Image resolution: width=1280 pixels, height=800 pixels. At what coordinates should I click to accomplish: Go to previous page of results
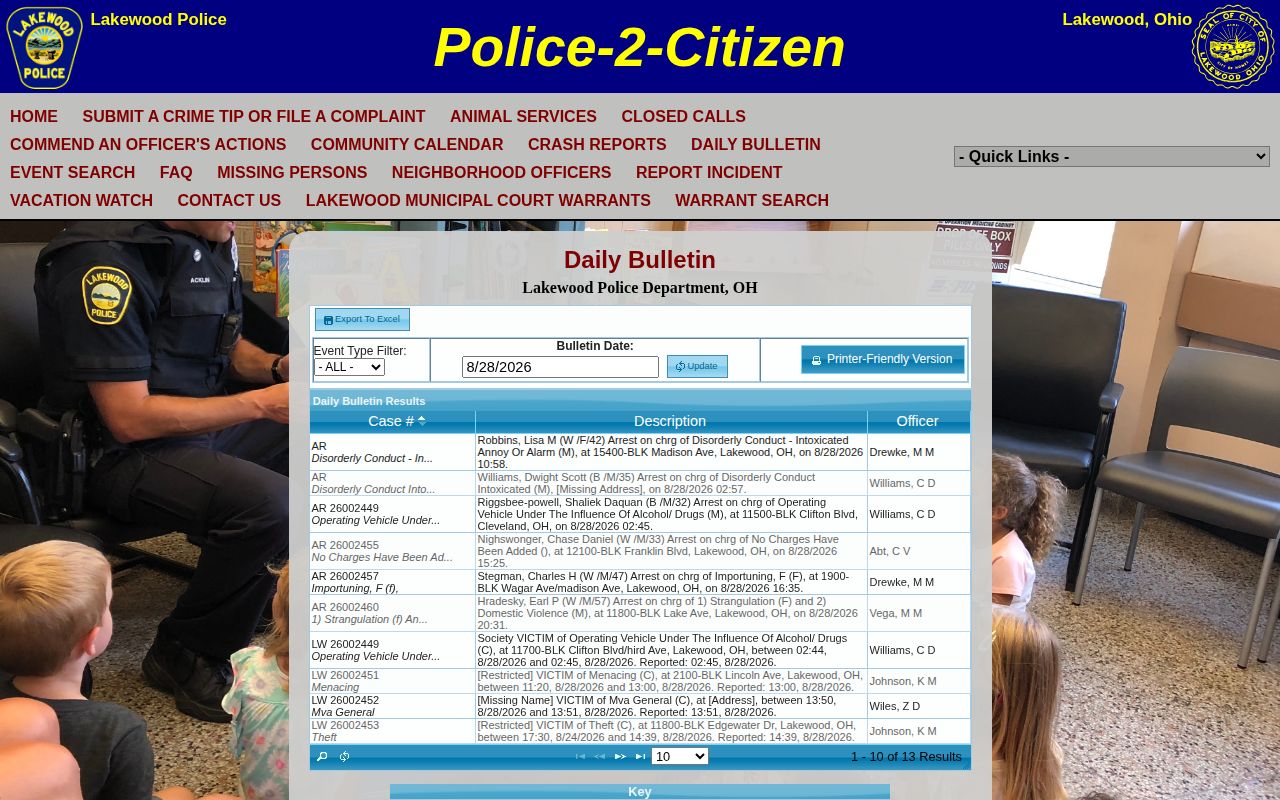[600, 757]
